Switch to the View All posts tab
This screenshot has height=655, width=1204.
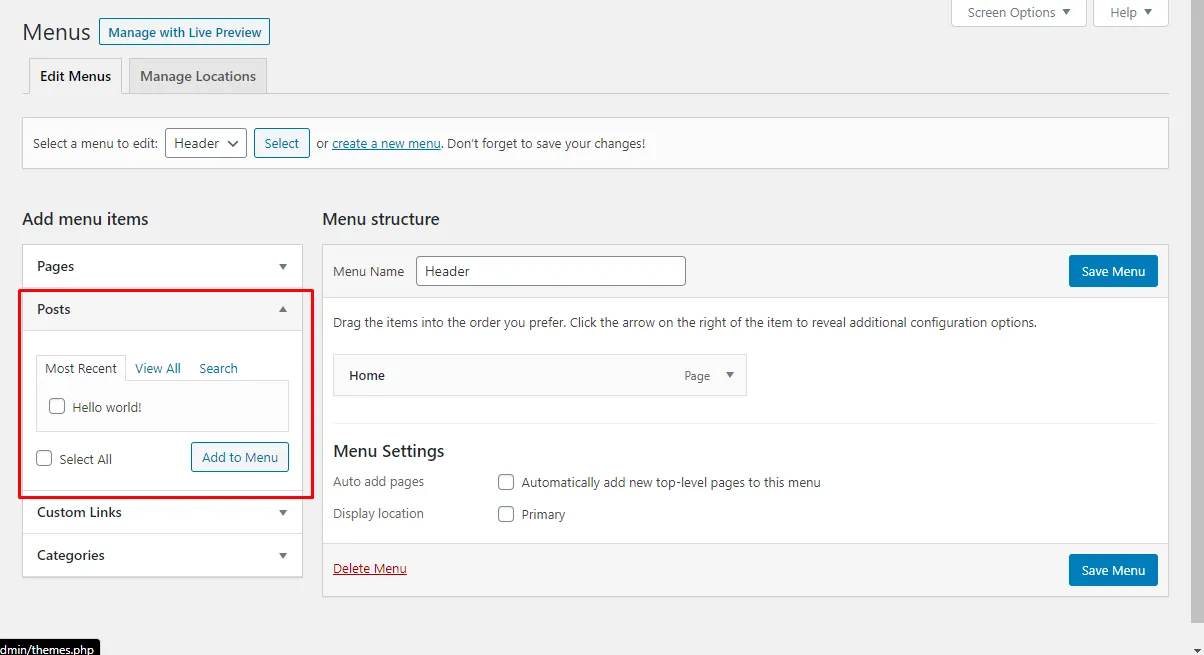pos(158,368)
